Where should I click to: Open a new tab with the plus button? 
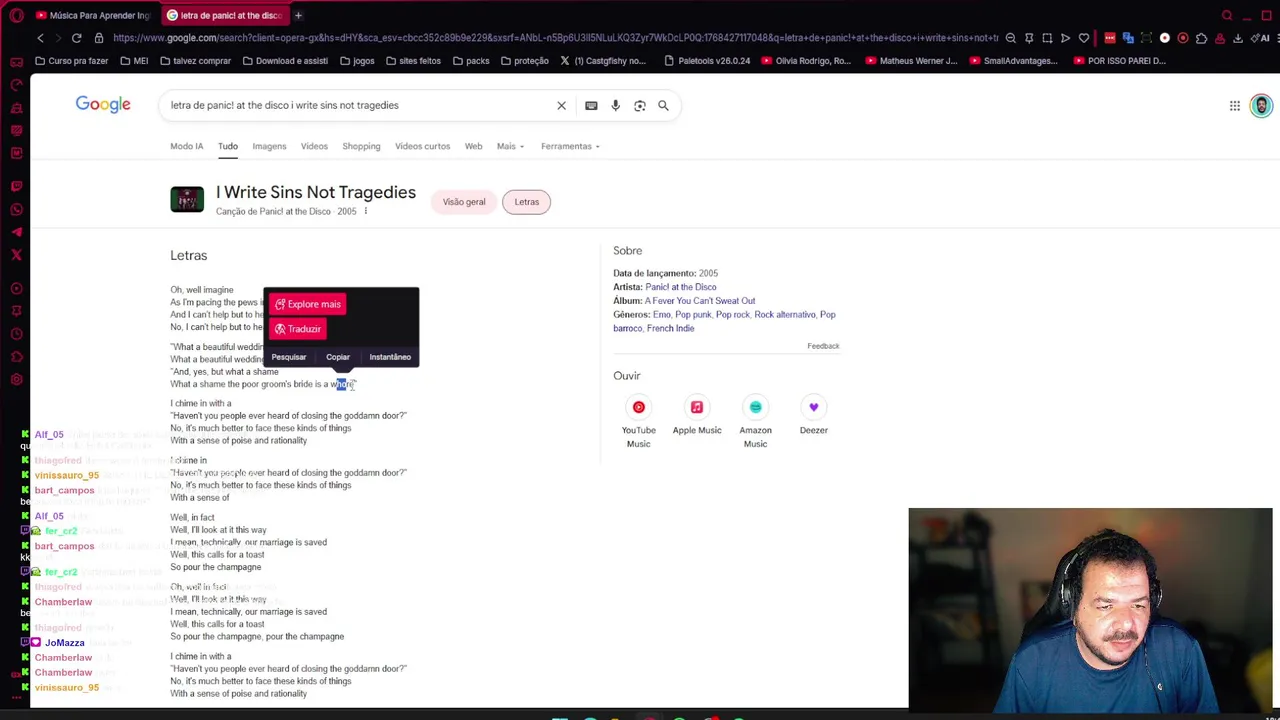click(298, 15)
